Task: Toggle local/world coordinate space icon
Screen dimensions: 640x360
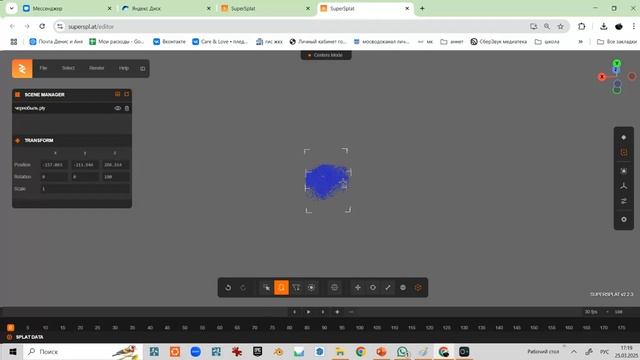Action: 418,288
